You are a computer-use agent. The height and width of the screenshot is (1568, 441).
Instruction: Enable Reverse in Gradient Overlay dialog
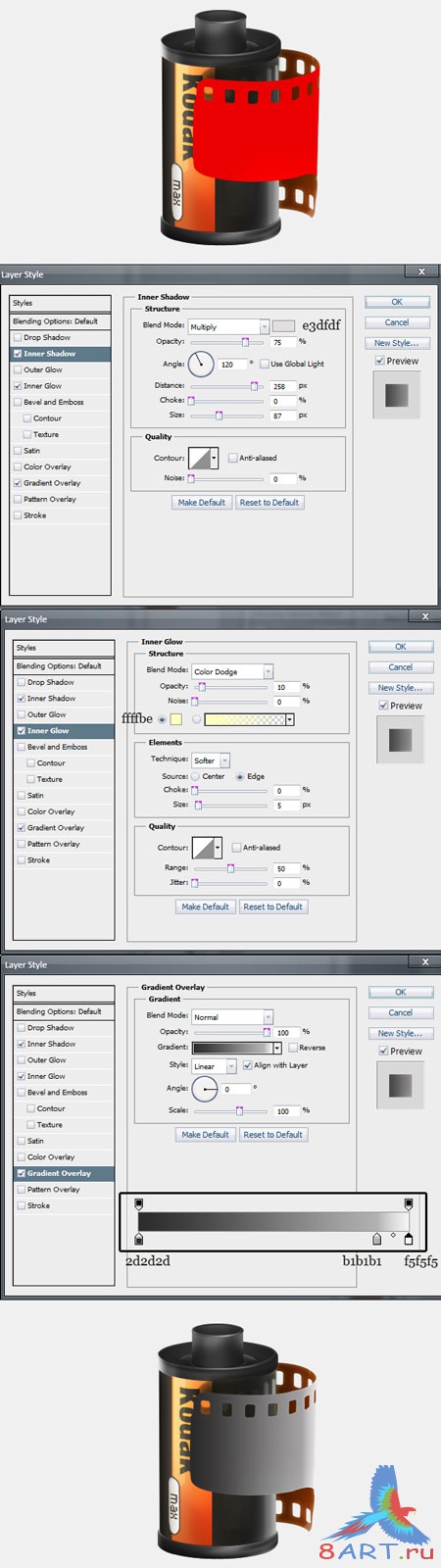pos(293,1048)
